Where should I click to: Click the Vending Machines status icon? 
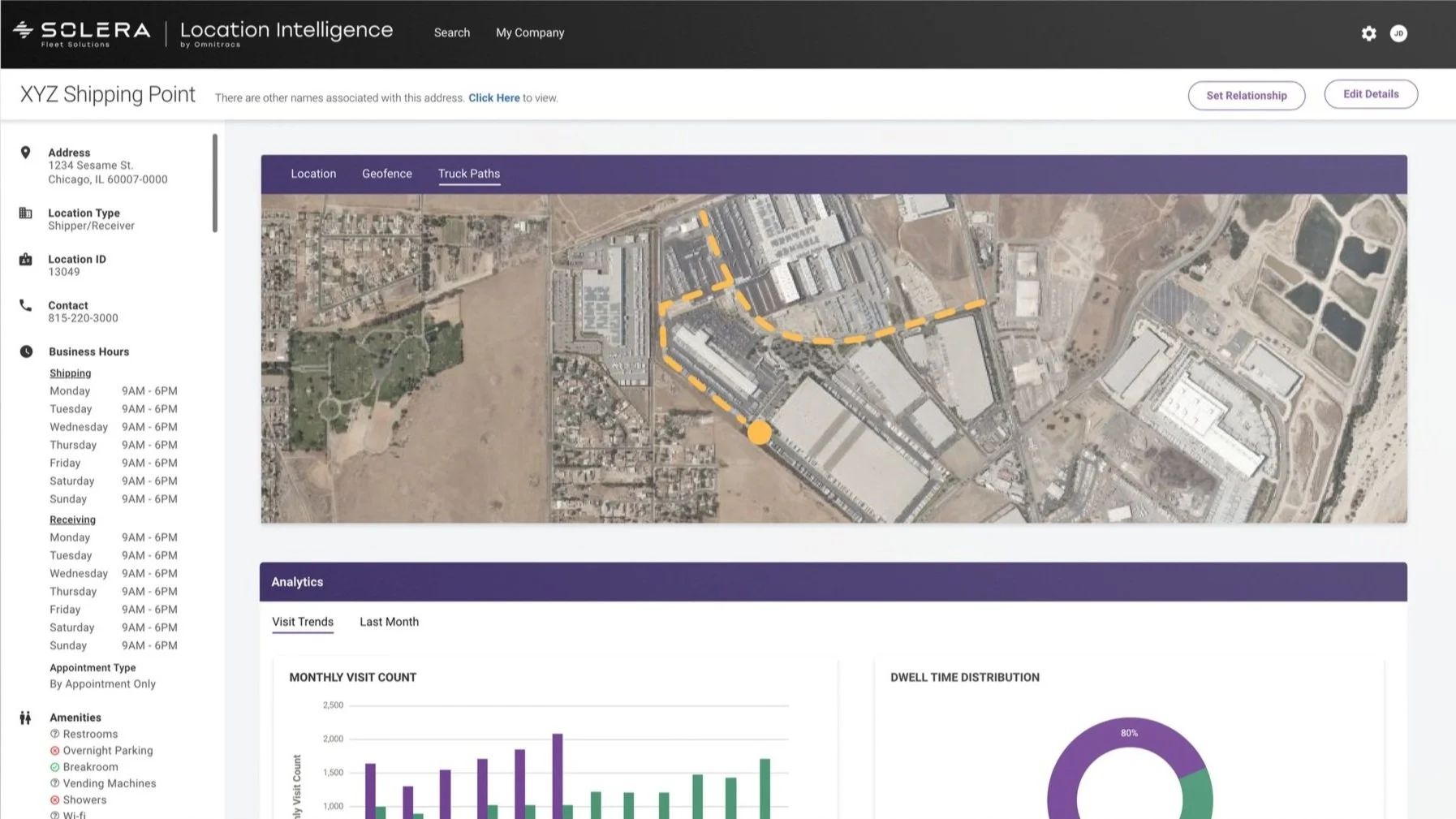pos(54,783)
